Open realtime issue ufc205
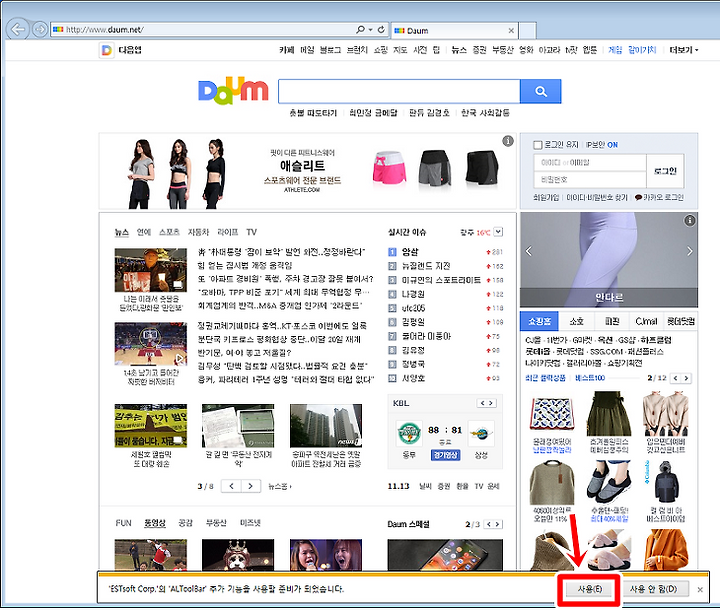The height and width of the screenshot is (610, 720). coord(413,308)
